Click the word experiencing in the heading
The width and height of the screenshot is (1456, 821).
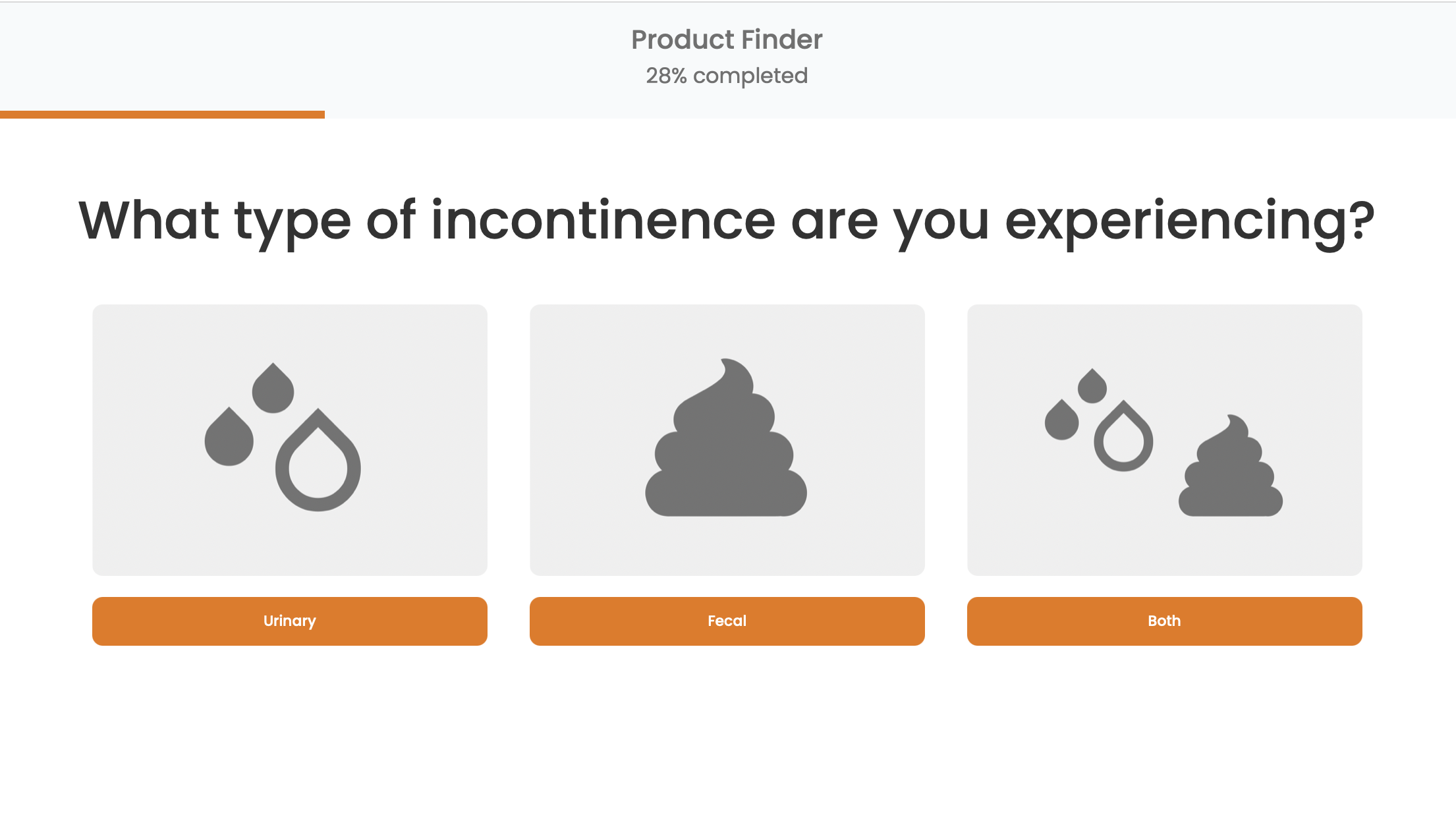(1189, 222)
